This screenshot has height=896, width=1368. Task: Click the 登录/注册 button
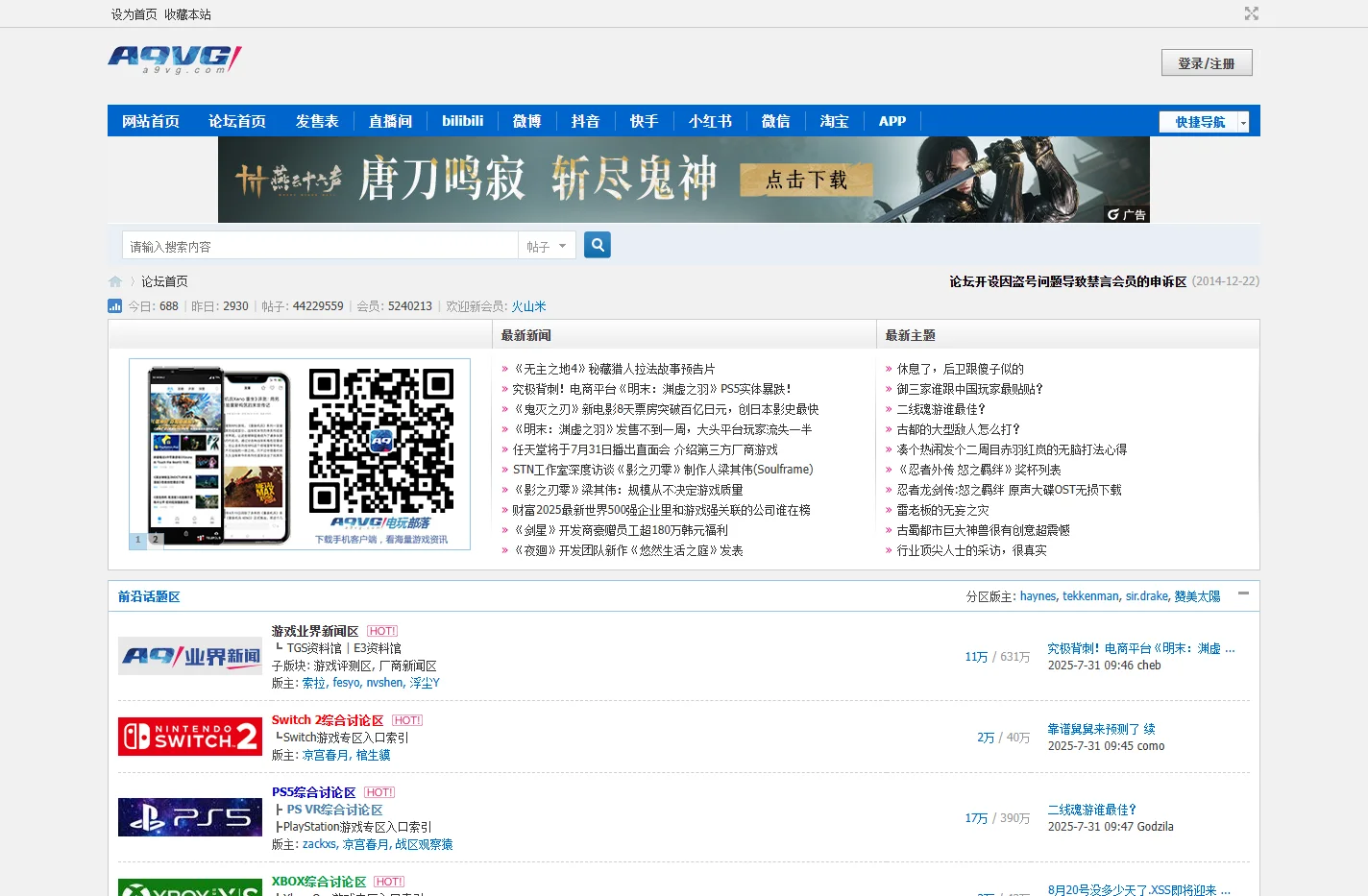[1207, 62]
